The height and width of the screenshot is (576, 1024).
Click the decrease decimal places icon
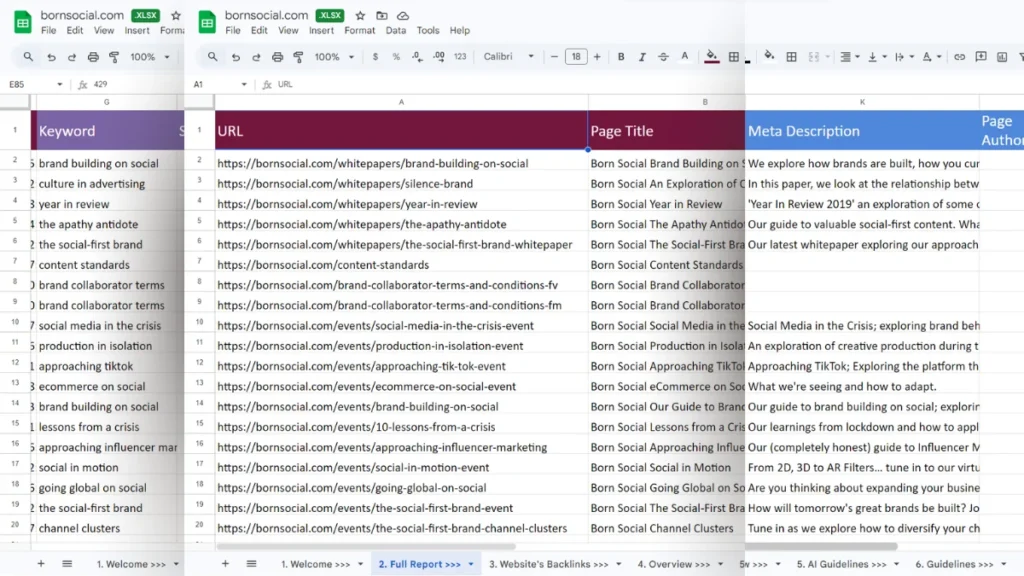click(x=415, y=57)
